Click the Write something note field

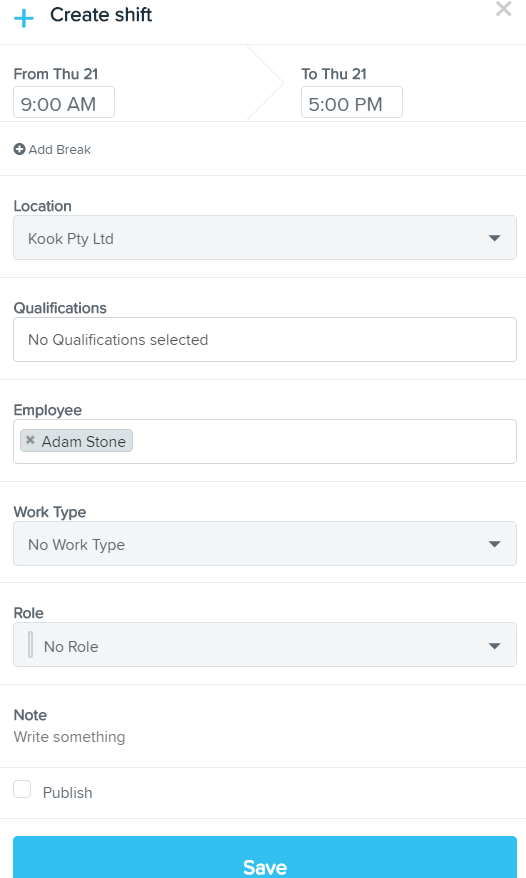click(69, 737)
